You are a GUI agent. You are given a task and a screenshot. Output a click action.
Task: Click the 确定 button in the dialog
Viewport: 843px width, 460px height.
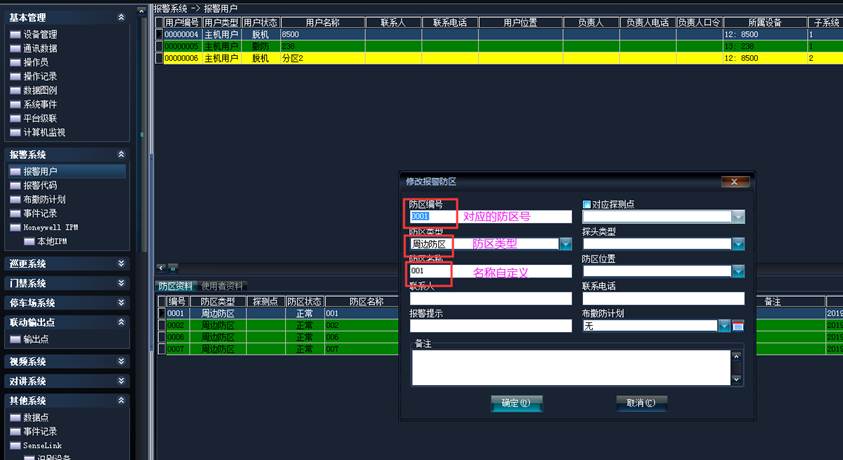[516, 402]
